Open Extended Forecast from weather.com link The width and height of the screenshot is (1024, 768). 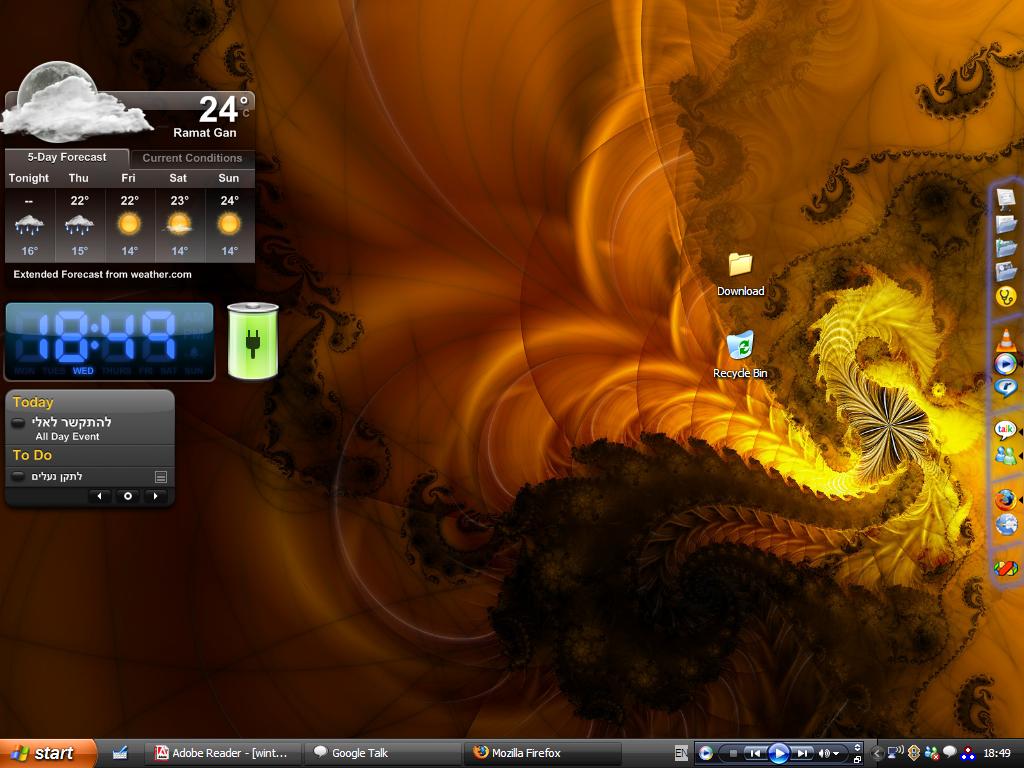102,274
